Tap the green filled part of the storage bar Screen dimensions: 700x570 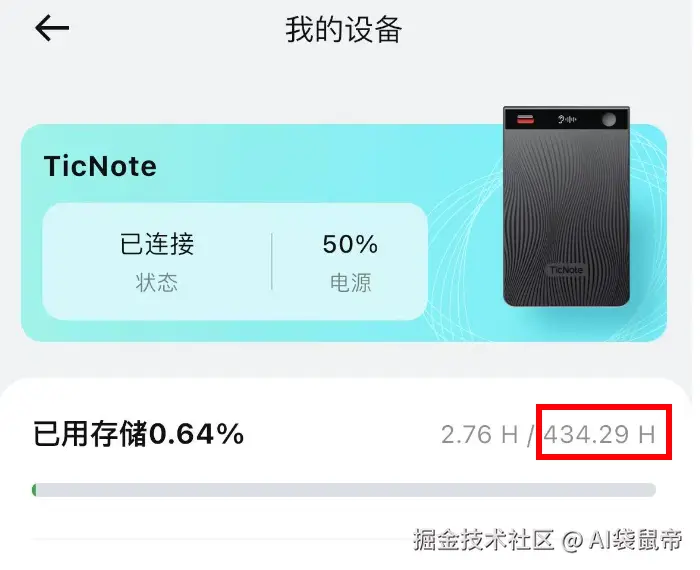[x=34, y=490]
